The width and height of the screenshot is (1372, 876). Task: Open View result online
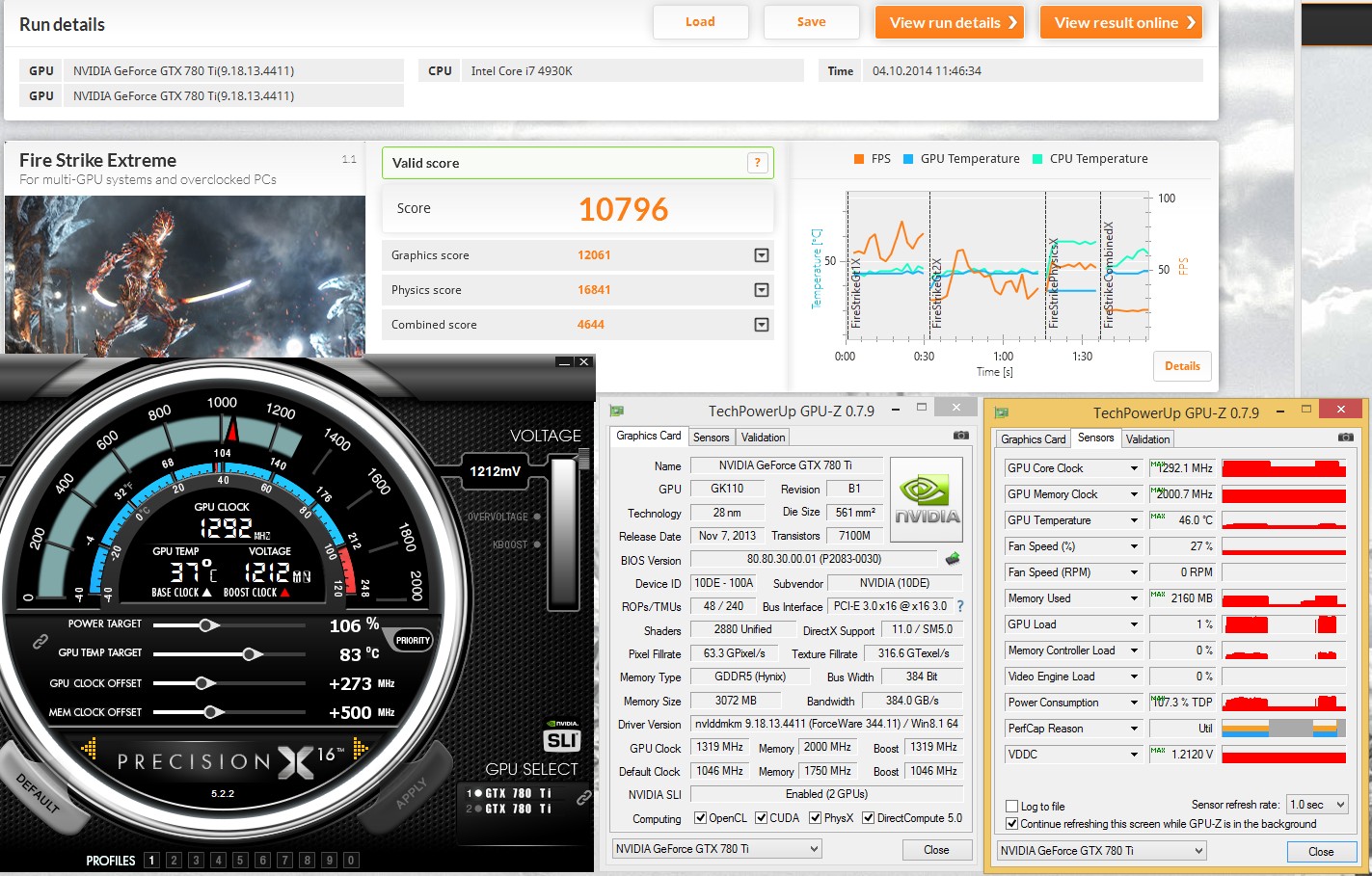pos(1121,22)
